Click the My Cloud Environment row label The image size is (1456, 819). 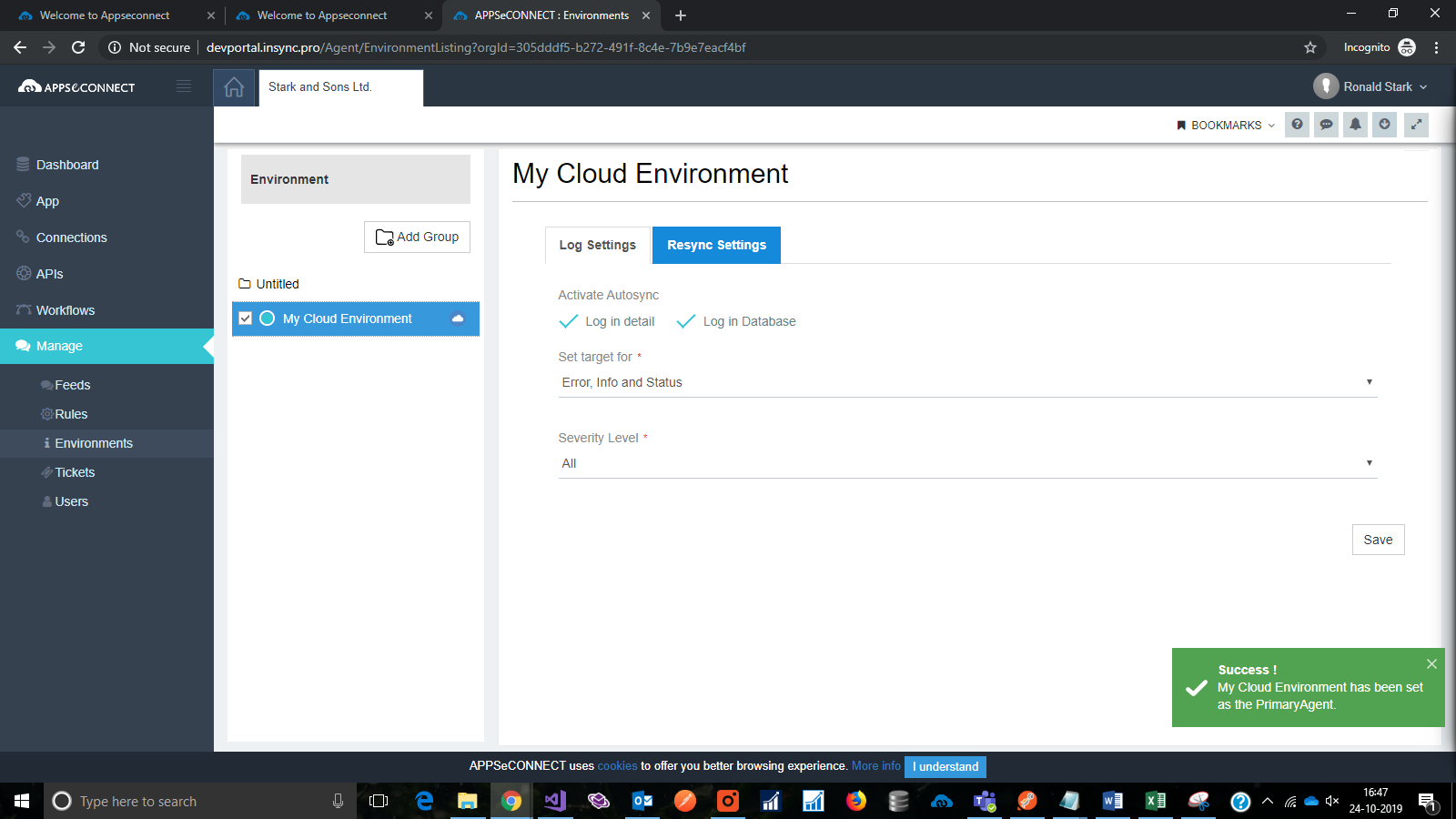click(347, 318)
